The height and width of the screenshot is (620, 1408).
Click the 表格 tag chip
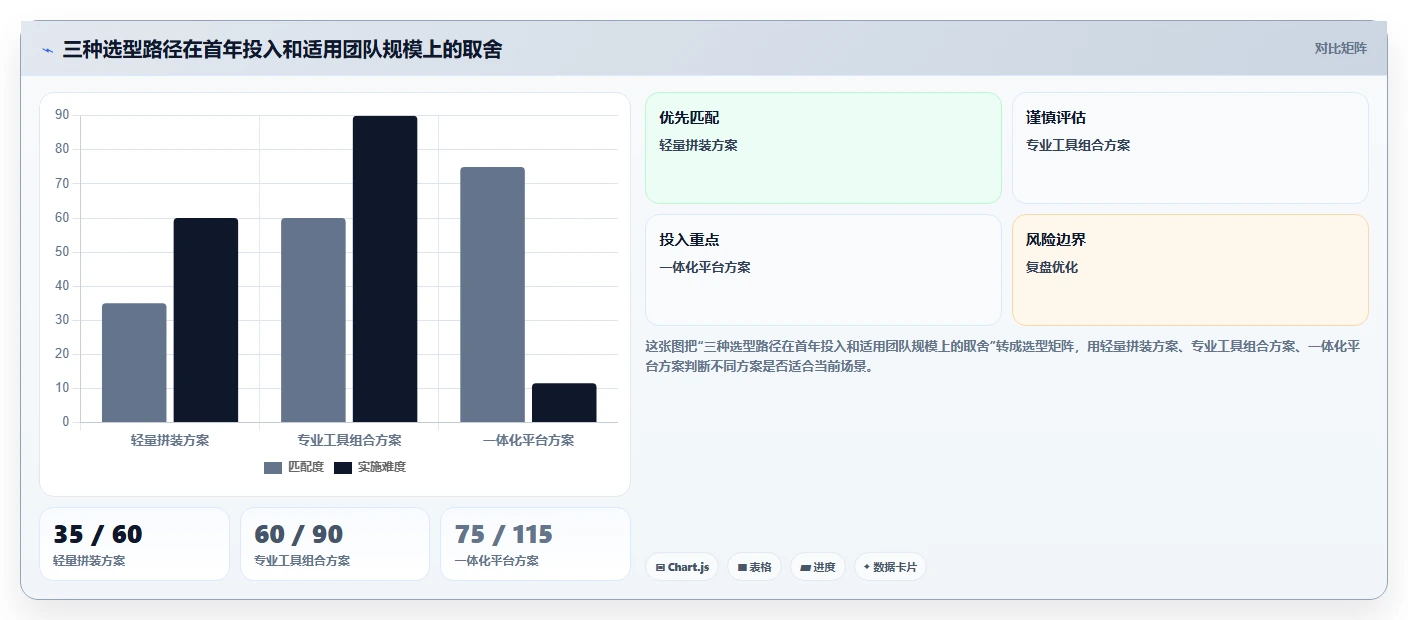coord(755,567)
